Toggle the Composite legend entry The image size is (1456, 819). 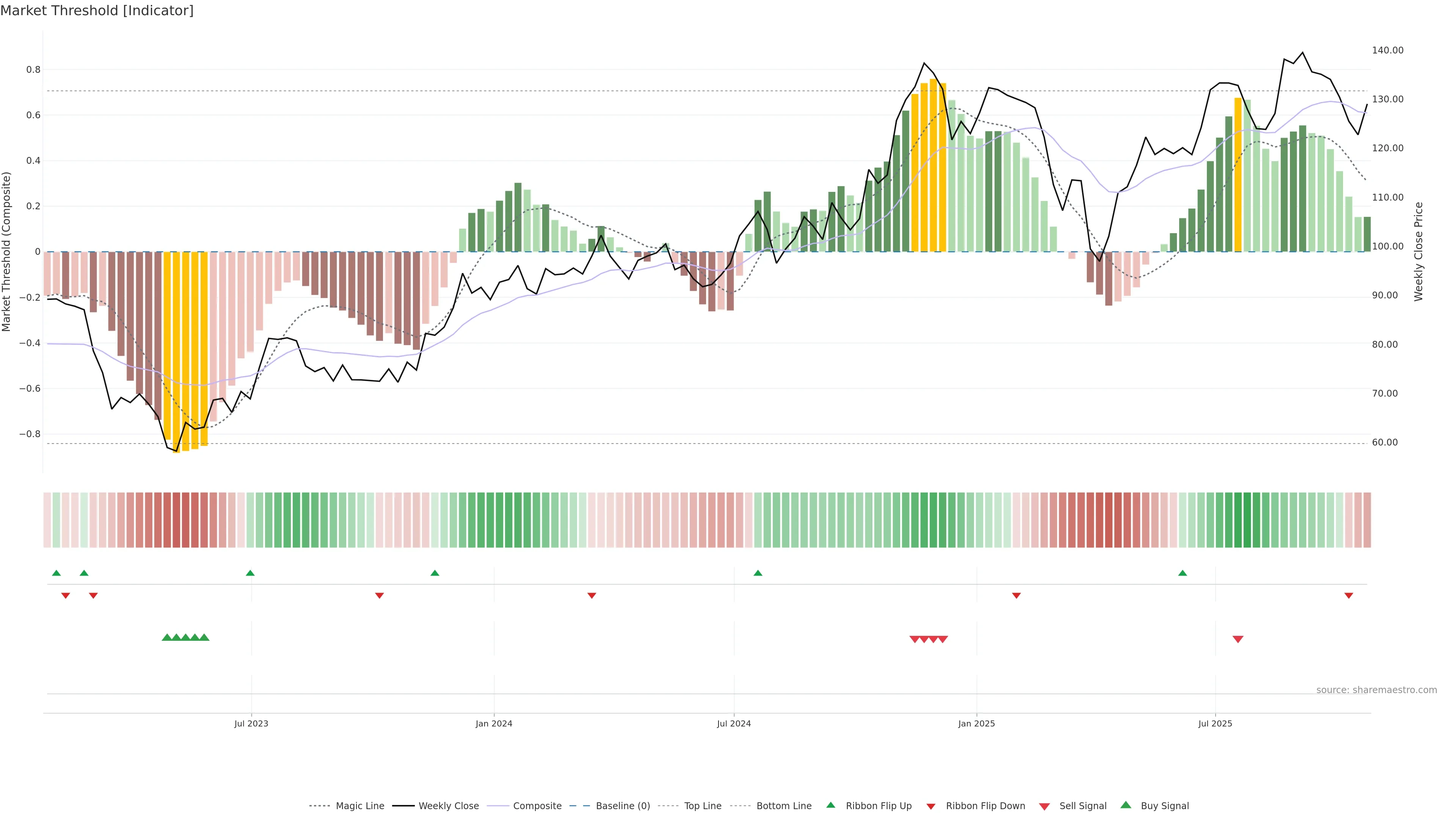[537, 806]
